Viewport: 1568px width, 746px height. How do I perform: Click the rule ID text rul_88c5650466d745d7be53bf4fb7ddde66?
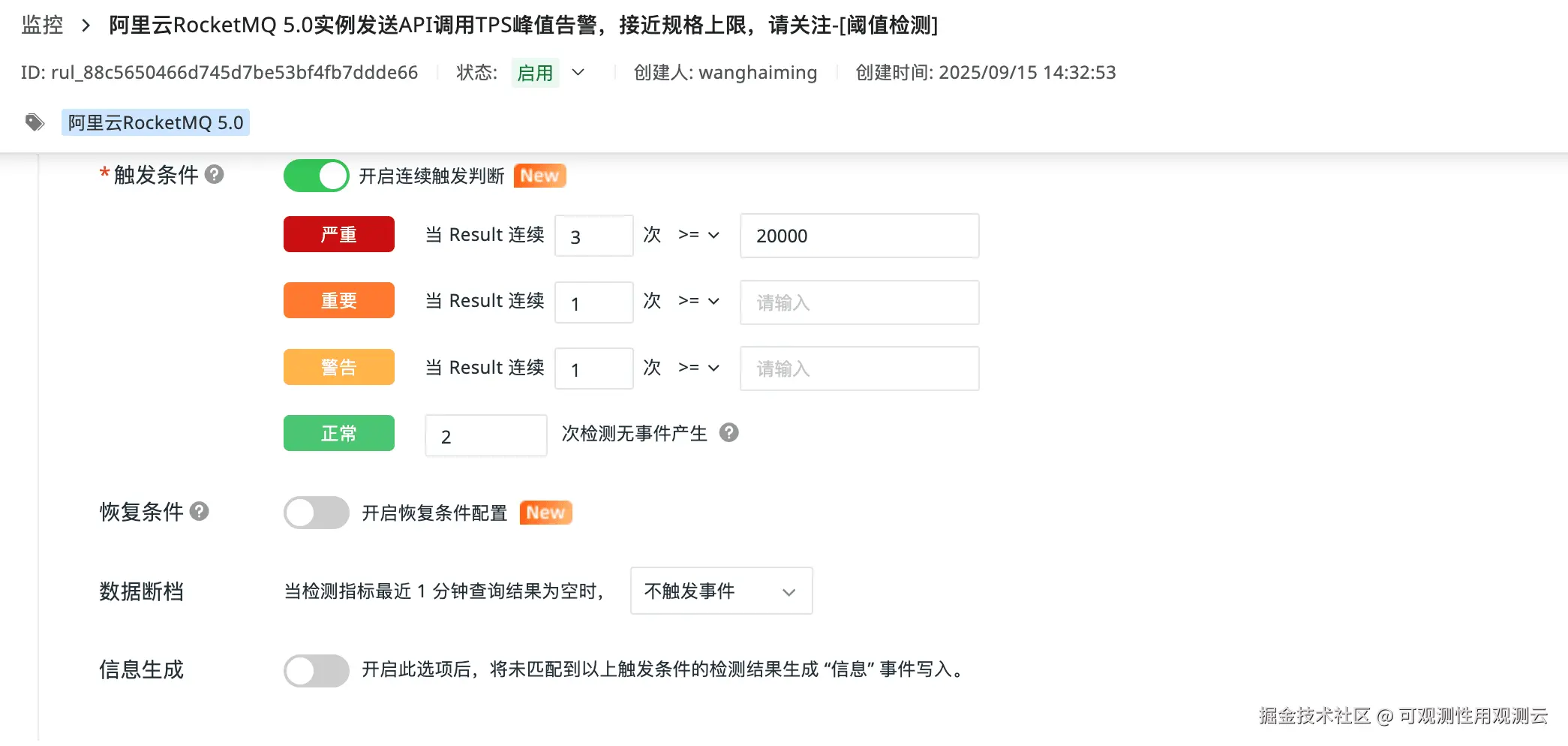point(234,73)
